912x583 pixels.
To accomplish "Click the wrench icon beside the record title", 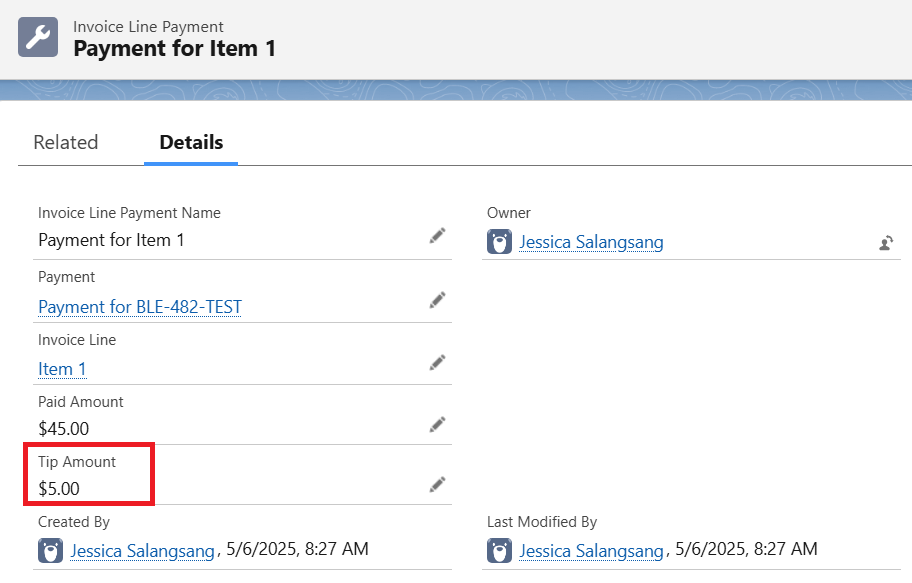I will (x=38, y=38).
